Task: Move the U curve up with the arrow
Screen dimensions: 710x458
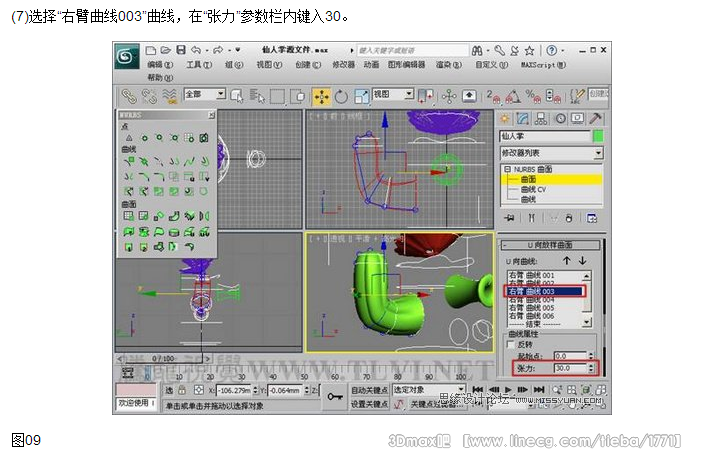Action: coord(566,260)
